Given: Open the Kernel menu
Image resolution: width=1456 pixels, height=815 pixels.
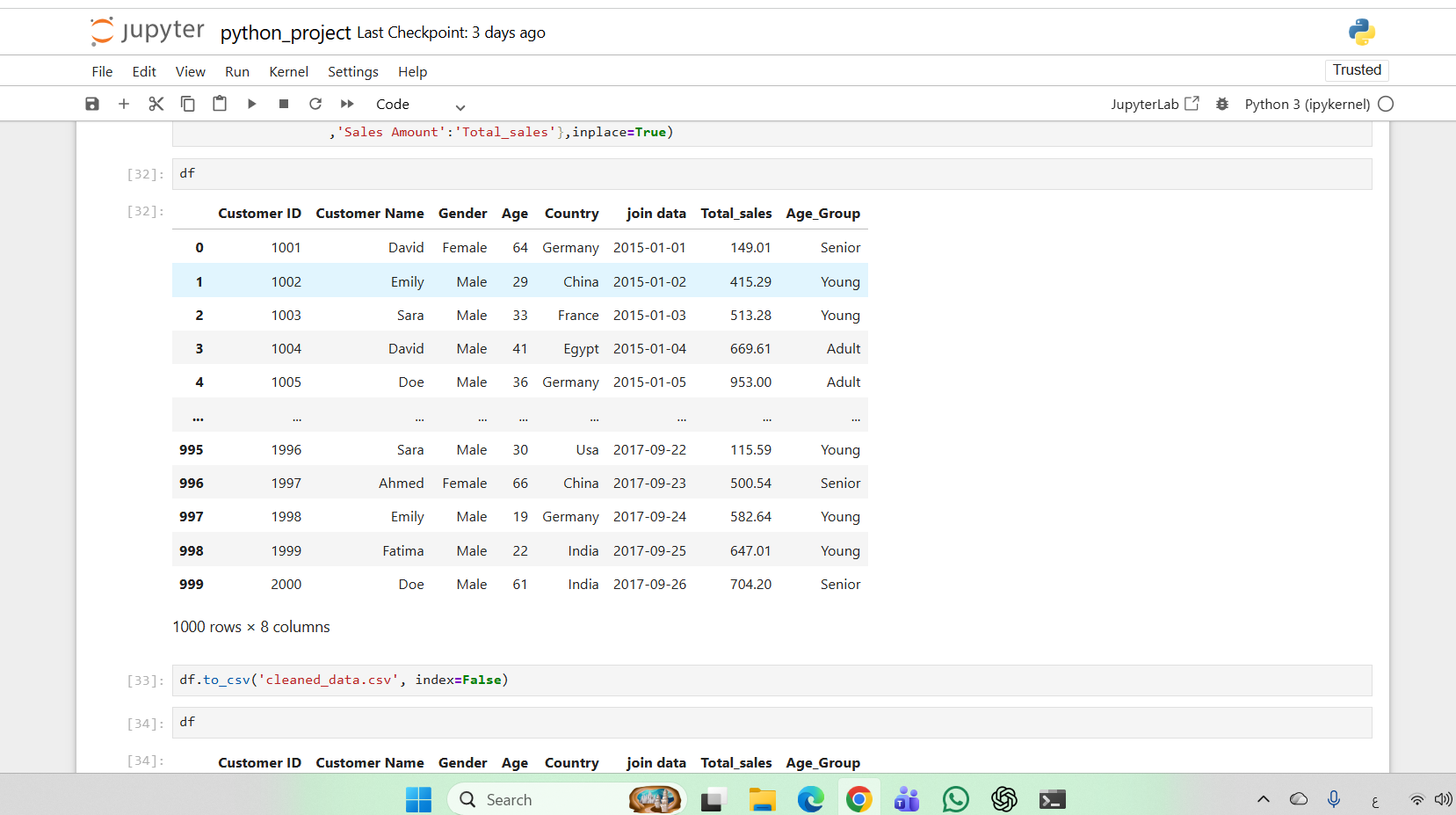Looking at the screenshot, I should (288, 72).
